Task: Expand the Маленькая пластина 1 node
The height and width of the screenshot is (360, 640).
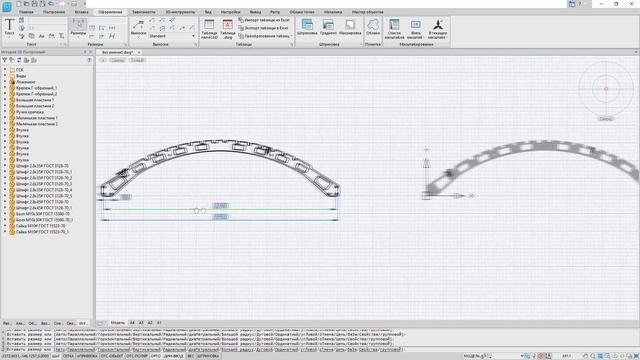Action: [5, 118]
